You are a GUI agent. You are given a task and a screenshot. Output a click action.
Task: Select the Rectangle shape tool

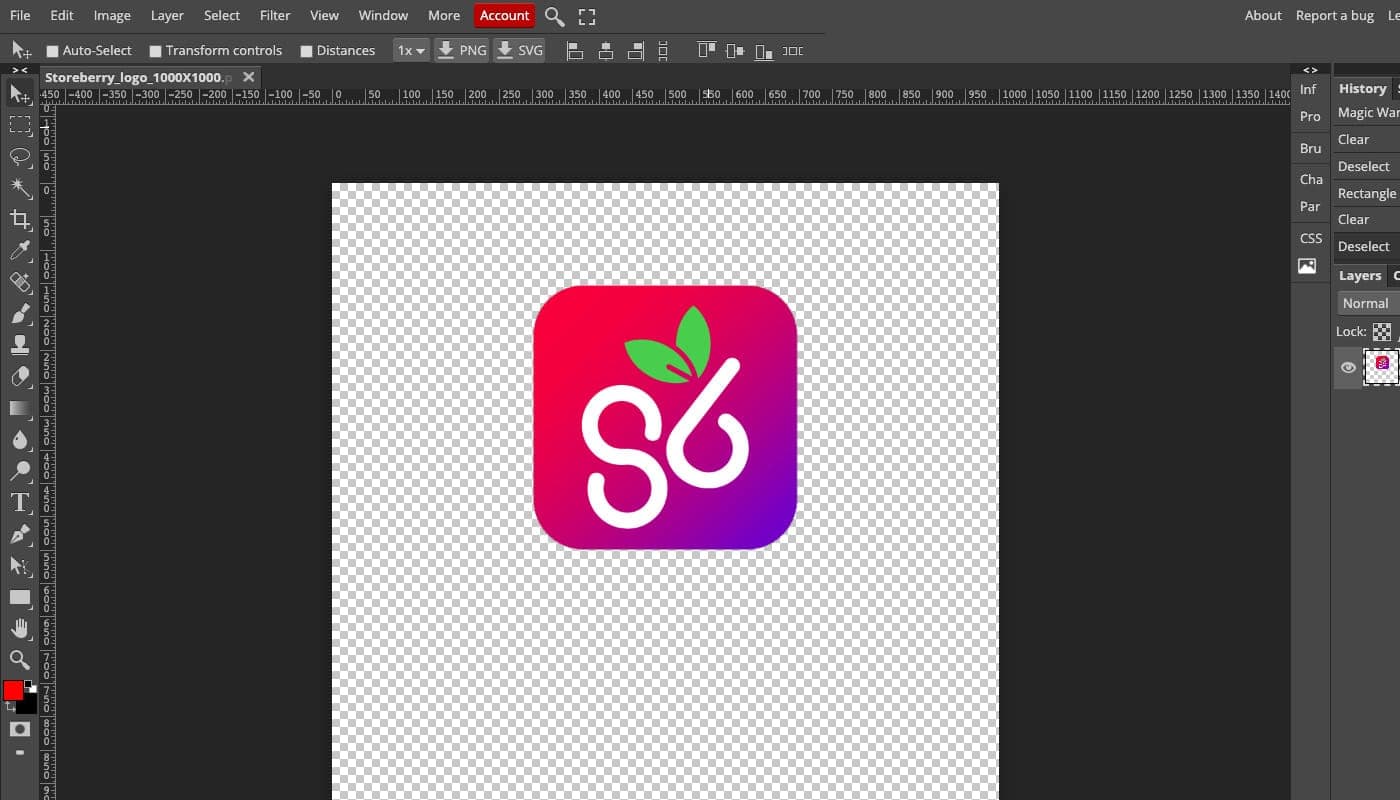(x=19, y=597)
